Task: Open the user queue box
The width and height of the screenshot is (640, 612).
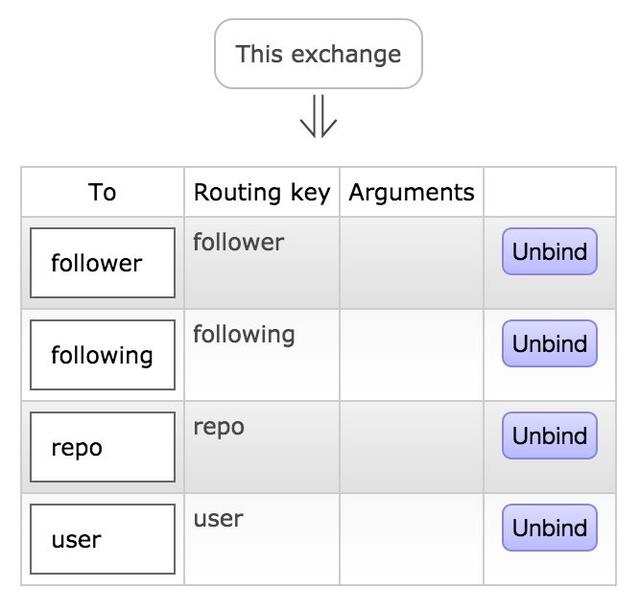Action: [102, 539]
